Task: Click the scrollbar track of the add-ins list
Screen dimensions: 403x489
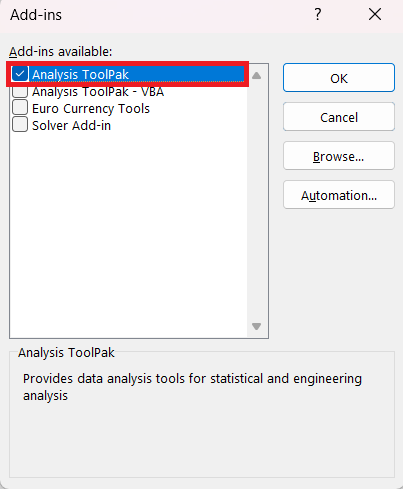Action: tap(257, 201)
